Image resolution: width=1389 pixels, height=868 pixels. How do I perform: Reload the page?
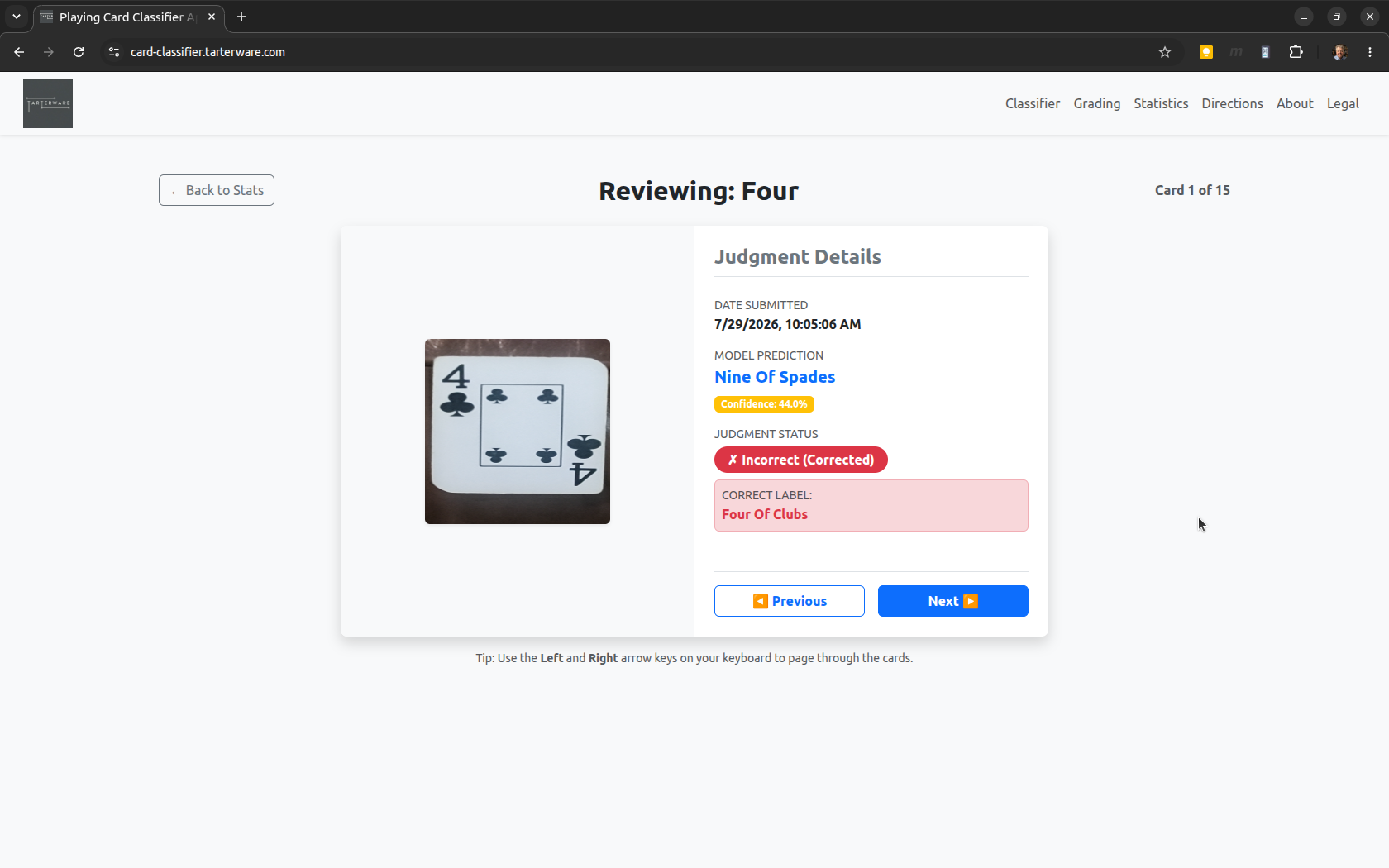pyautogui.click(x=79, y=52)
